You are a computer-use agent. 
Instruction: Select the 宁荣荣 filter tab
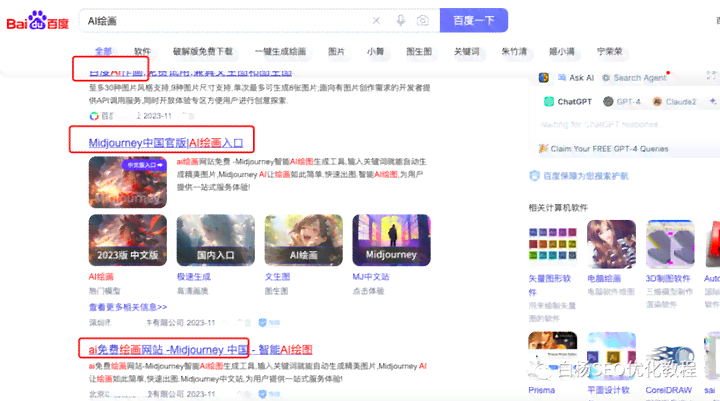pyautogui.click(x=609, y=51)
